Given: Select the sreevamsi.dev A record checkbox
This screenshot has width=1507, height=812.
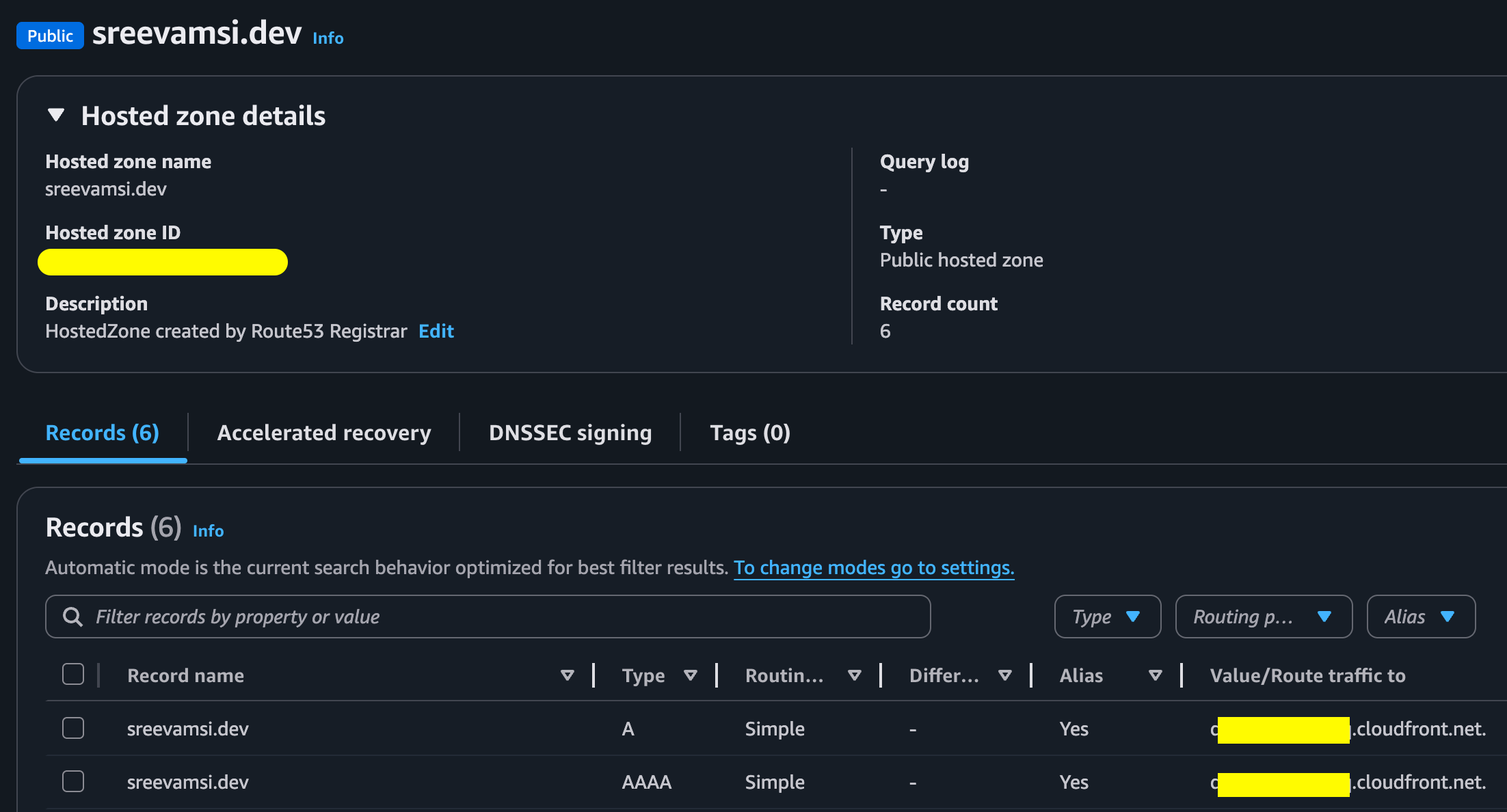Looking at the screenshot, I should tap(73, 728).
